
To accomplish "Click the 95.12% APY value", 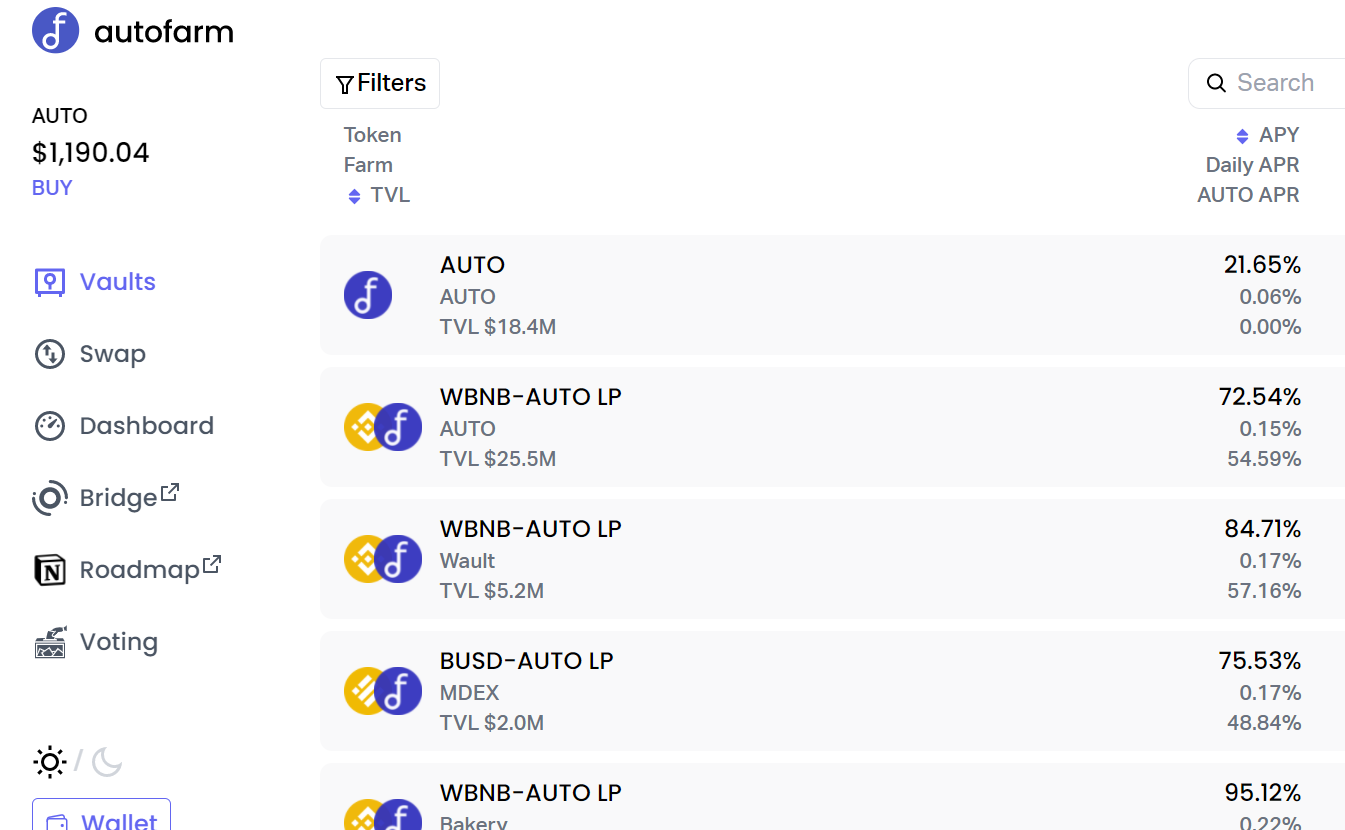I will [x=1263, y=793].
